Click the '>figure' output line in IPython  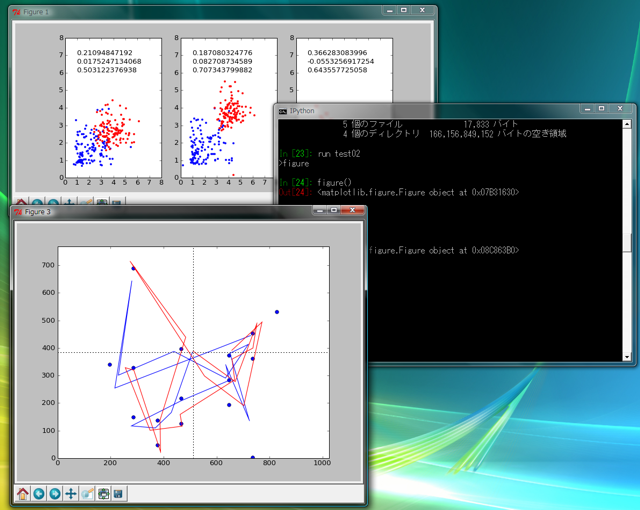pos(294,164)
